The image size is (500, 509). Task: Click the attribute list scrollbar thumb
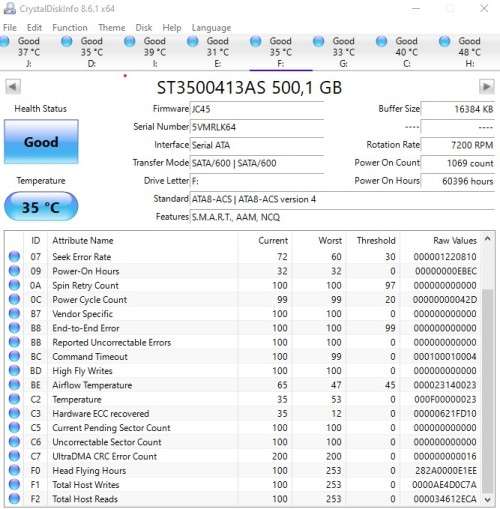pos(487,391)
